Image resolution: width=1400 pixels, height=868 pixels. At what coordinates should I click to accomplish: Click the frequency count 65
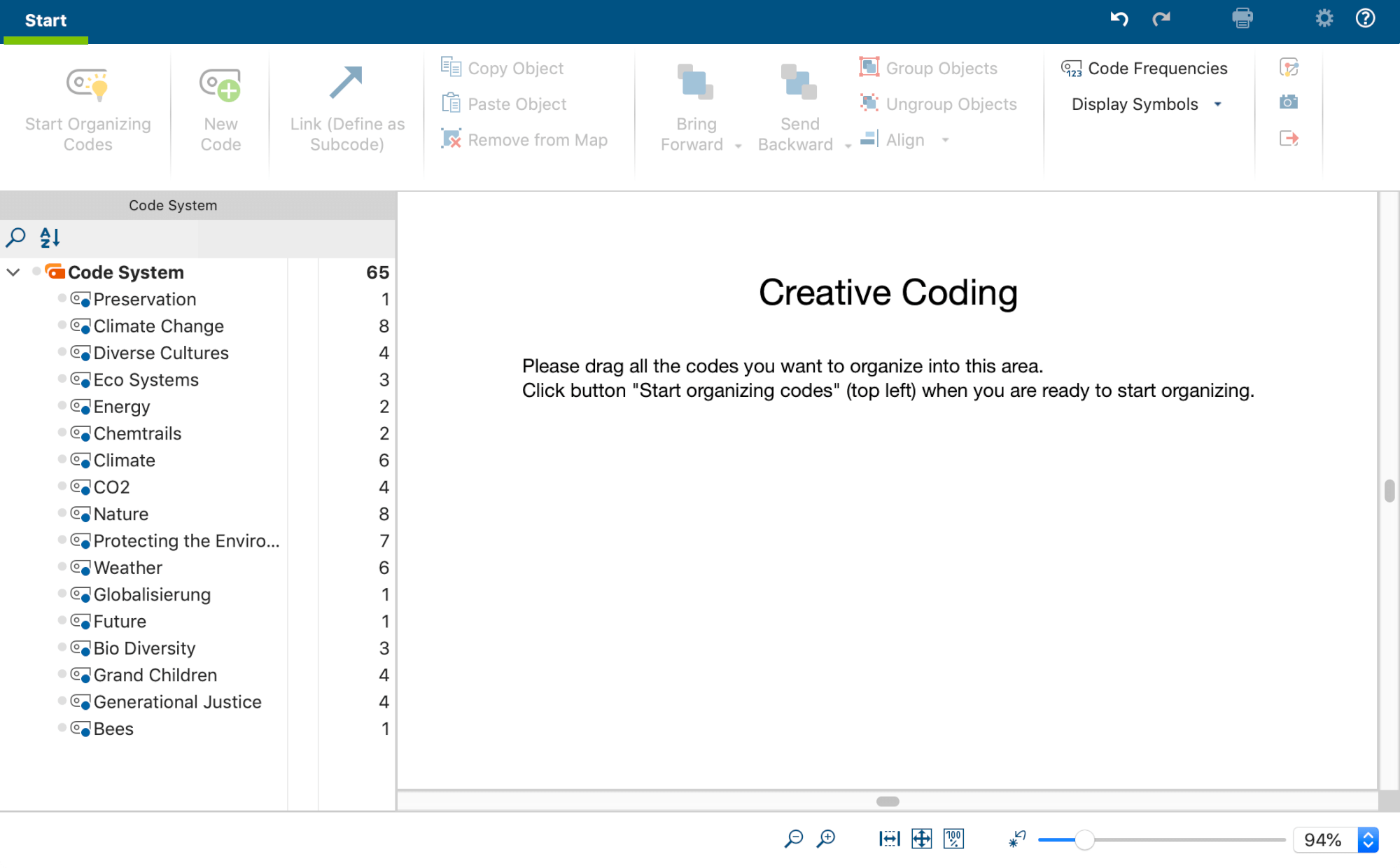coord(377,272)
